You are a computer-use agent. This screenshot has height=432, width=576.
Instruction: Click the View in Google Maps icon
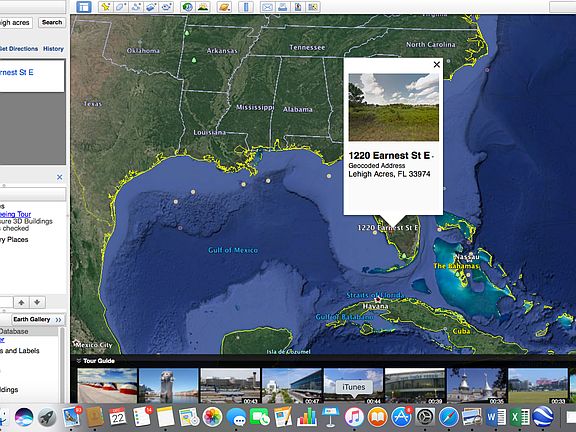(x=313, y=7)
